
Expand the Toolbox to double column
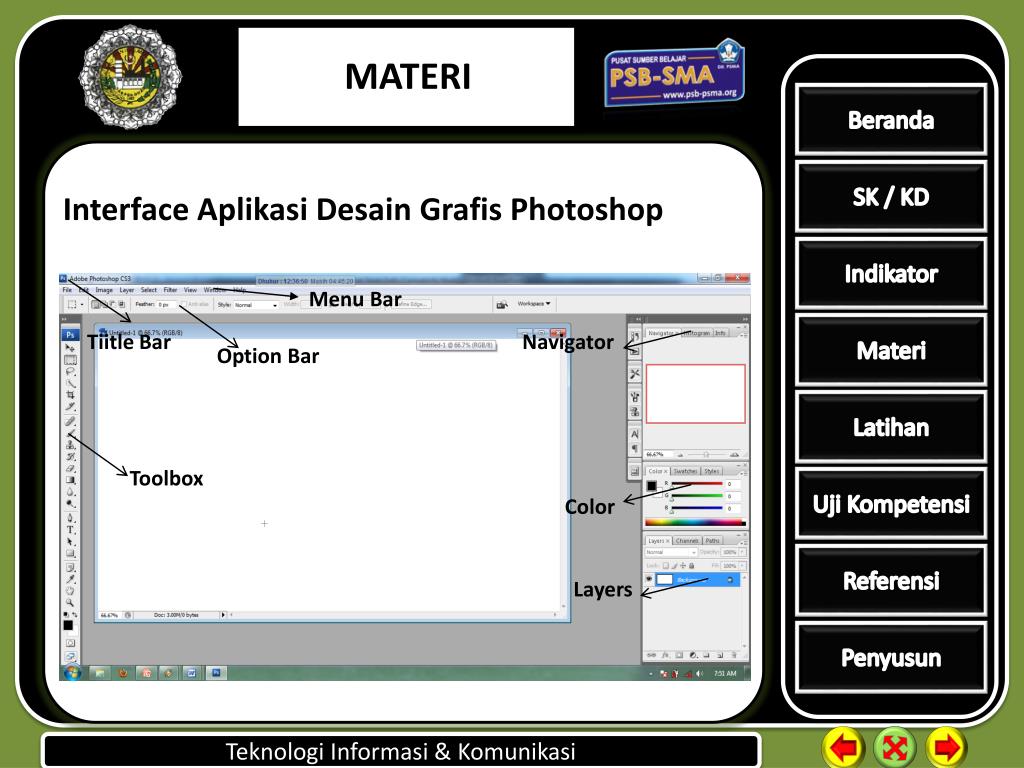[64, 319]
